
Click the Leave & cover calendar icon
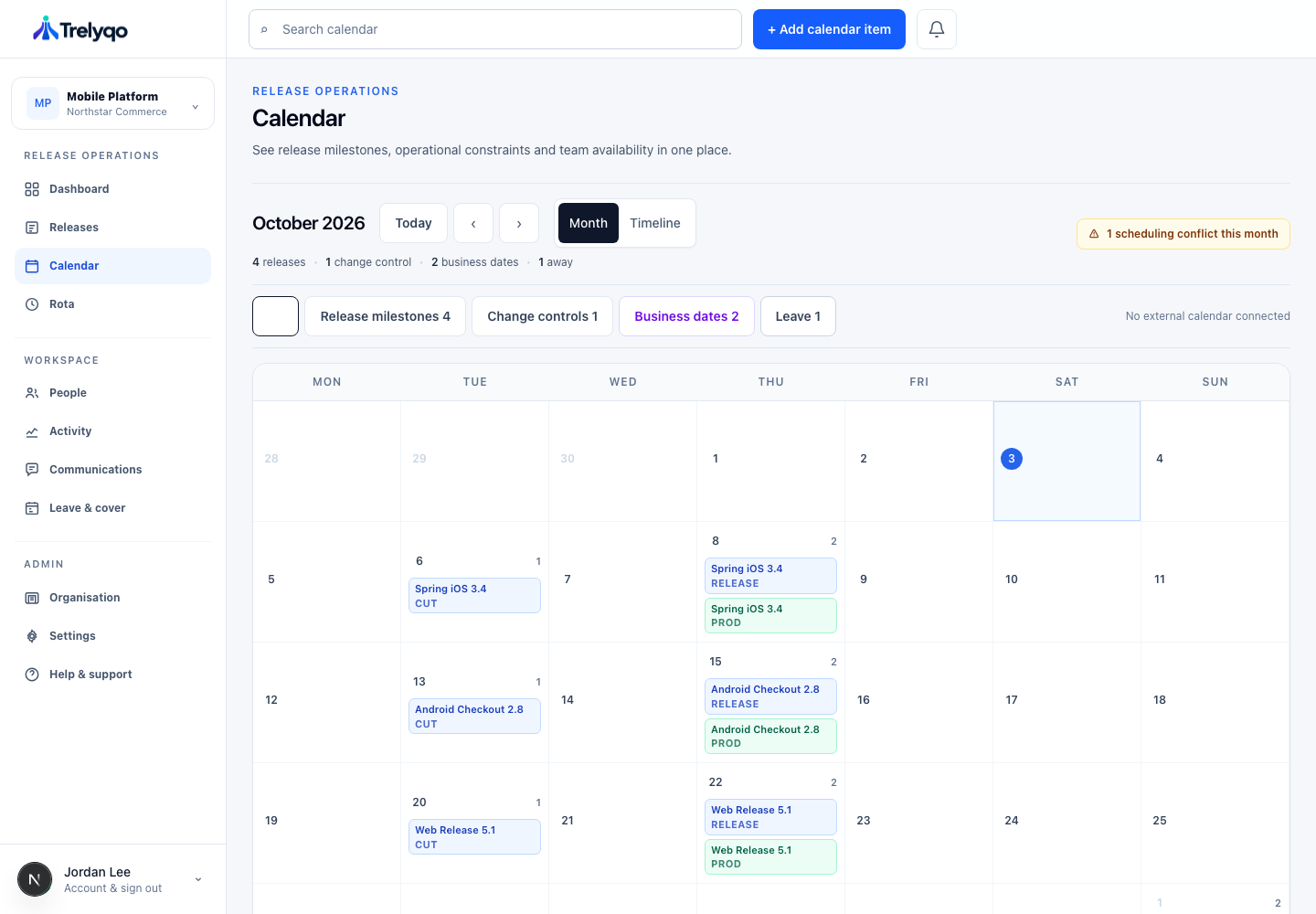32,508
